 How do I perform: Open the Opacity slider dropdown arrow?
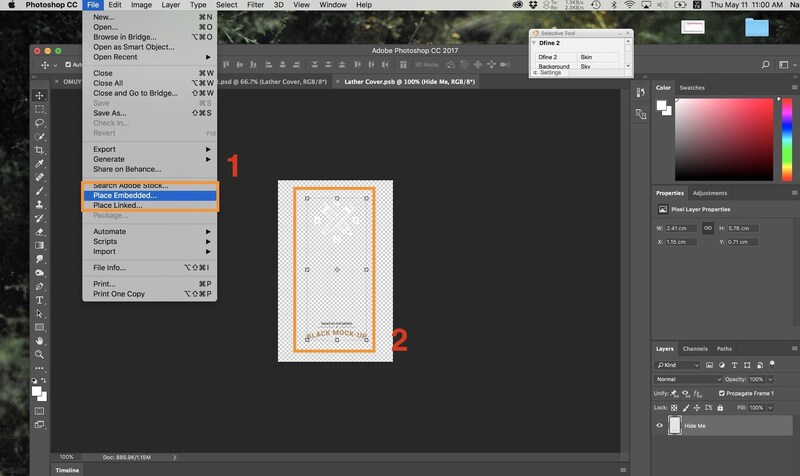coord(770,379)
